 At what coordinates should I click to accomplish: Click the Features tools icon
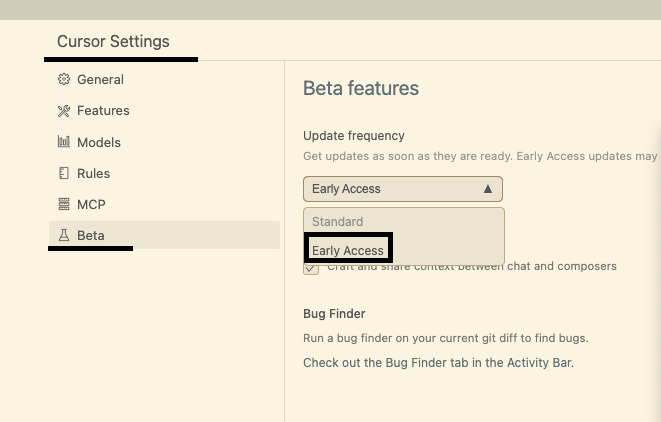point(64,110)
